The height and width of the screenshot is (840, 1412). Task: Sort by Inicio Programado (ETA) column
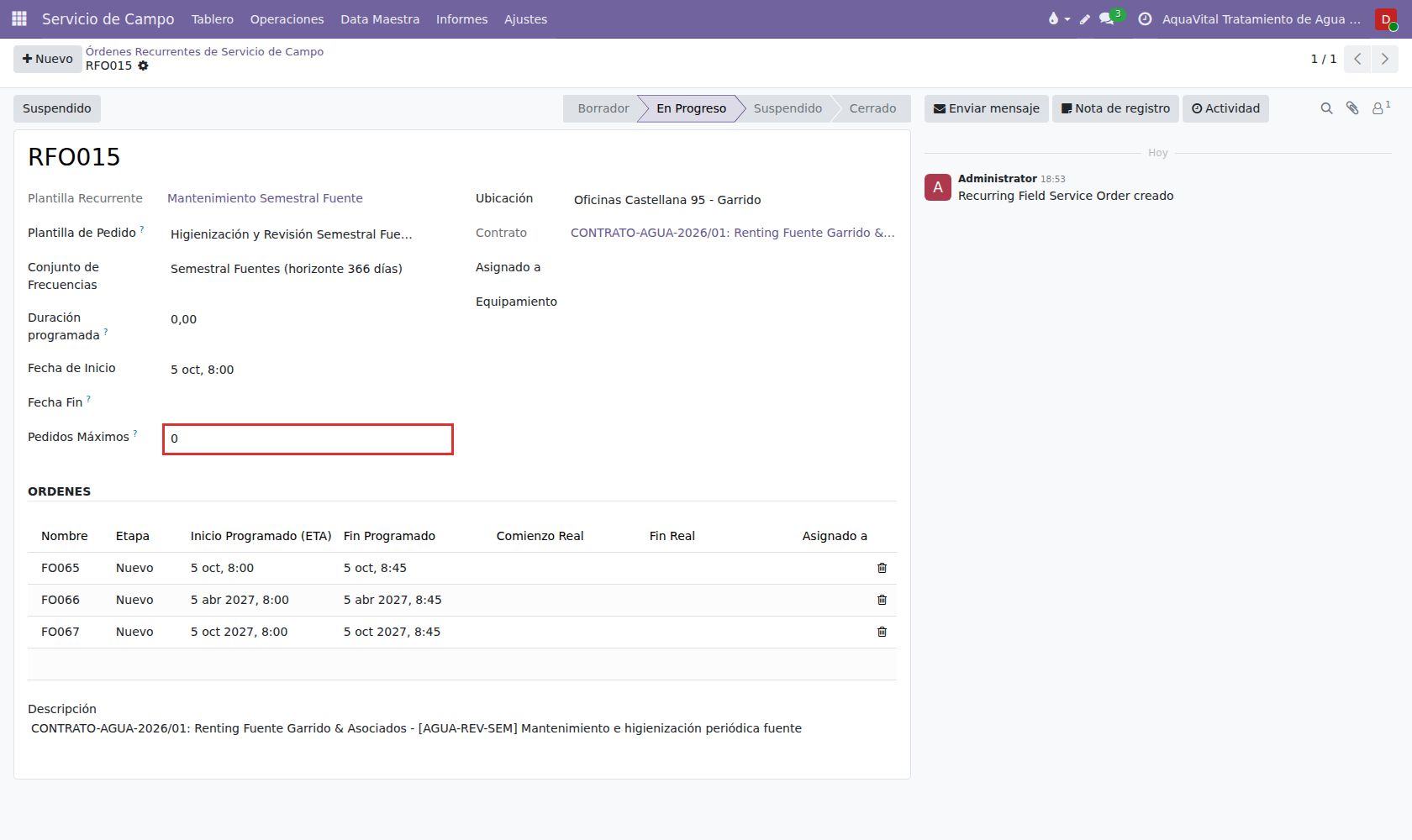point(261,536)
